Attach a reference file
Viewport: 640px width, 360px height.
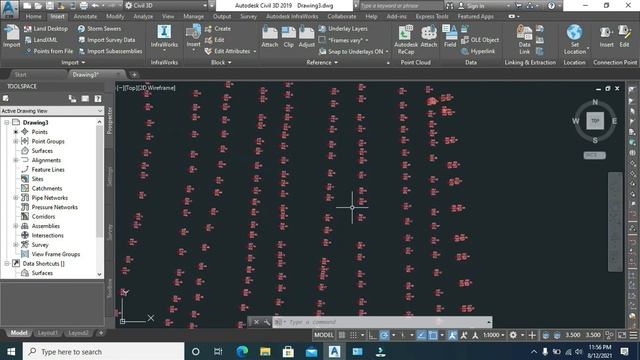click(270, 37)
